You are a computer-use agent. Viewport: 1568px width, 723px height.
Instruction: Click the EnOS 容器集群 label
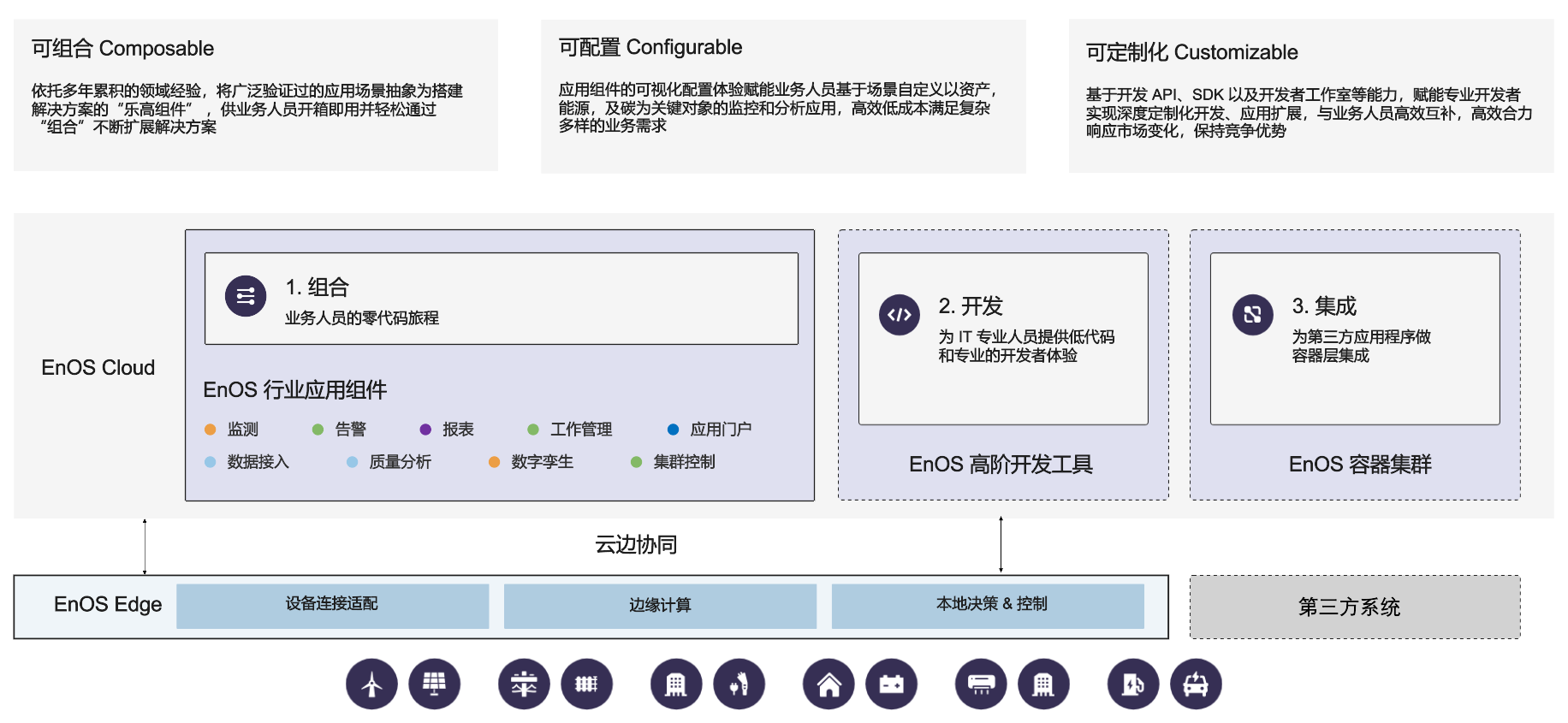1360,465
